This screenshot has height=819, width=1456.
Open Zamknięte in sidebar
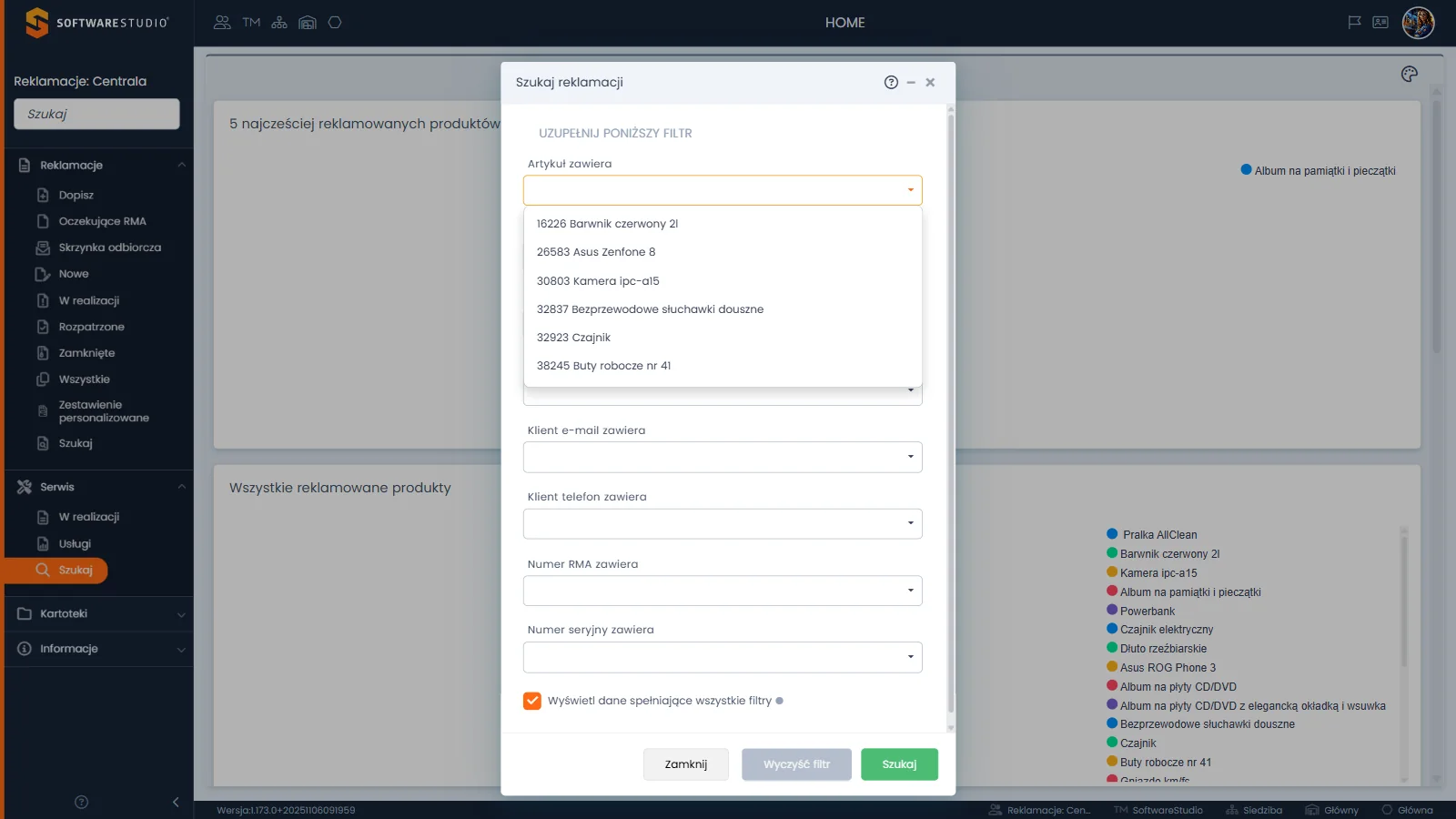point(86,353)
